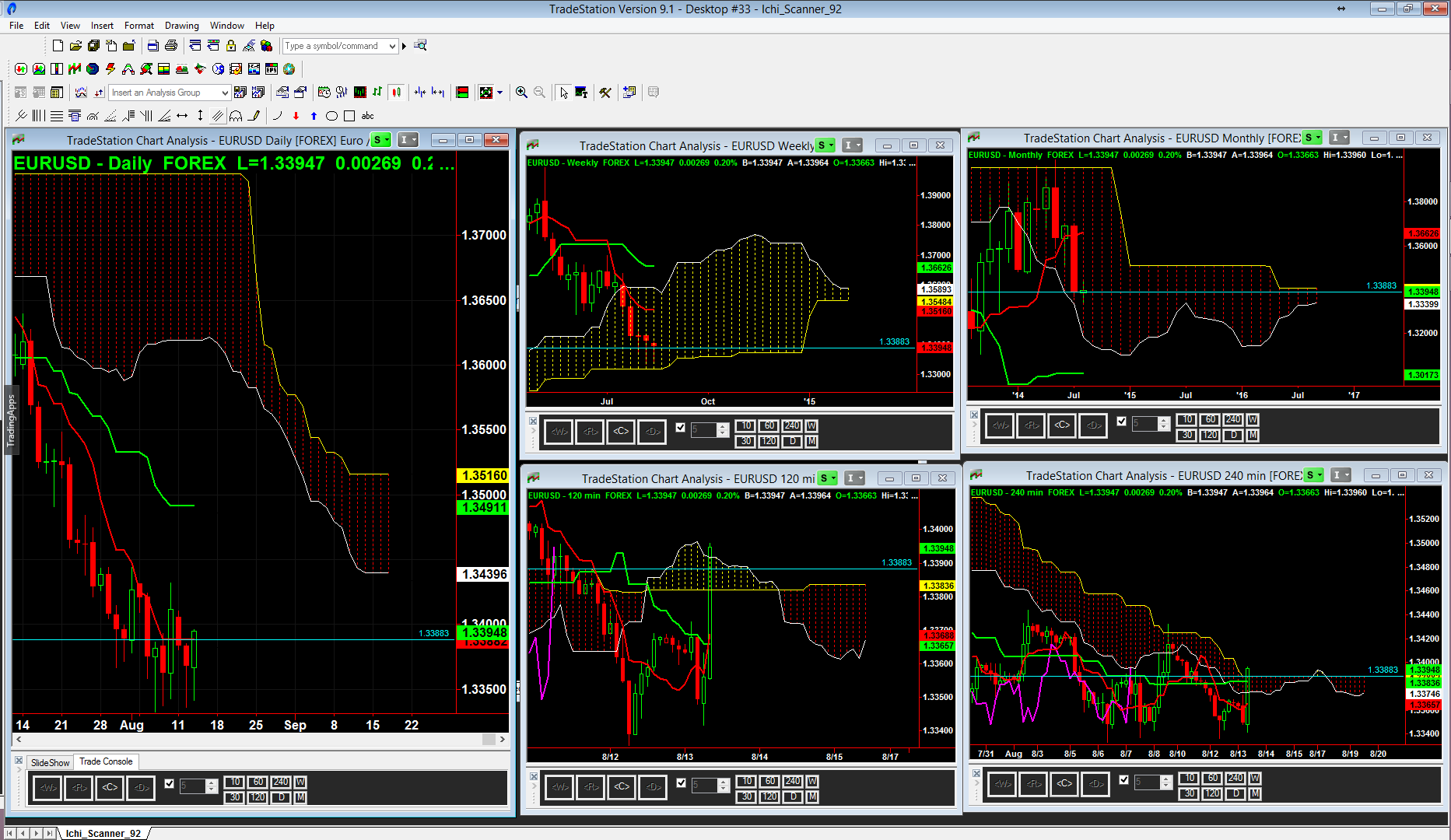Select the abc text drawing tool

(x=368, y=116)
